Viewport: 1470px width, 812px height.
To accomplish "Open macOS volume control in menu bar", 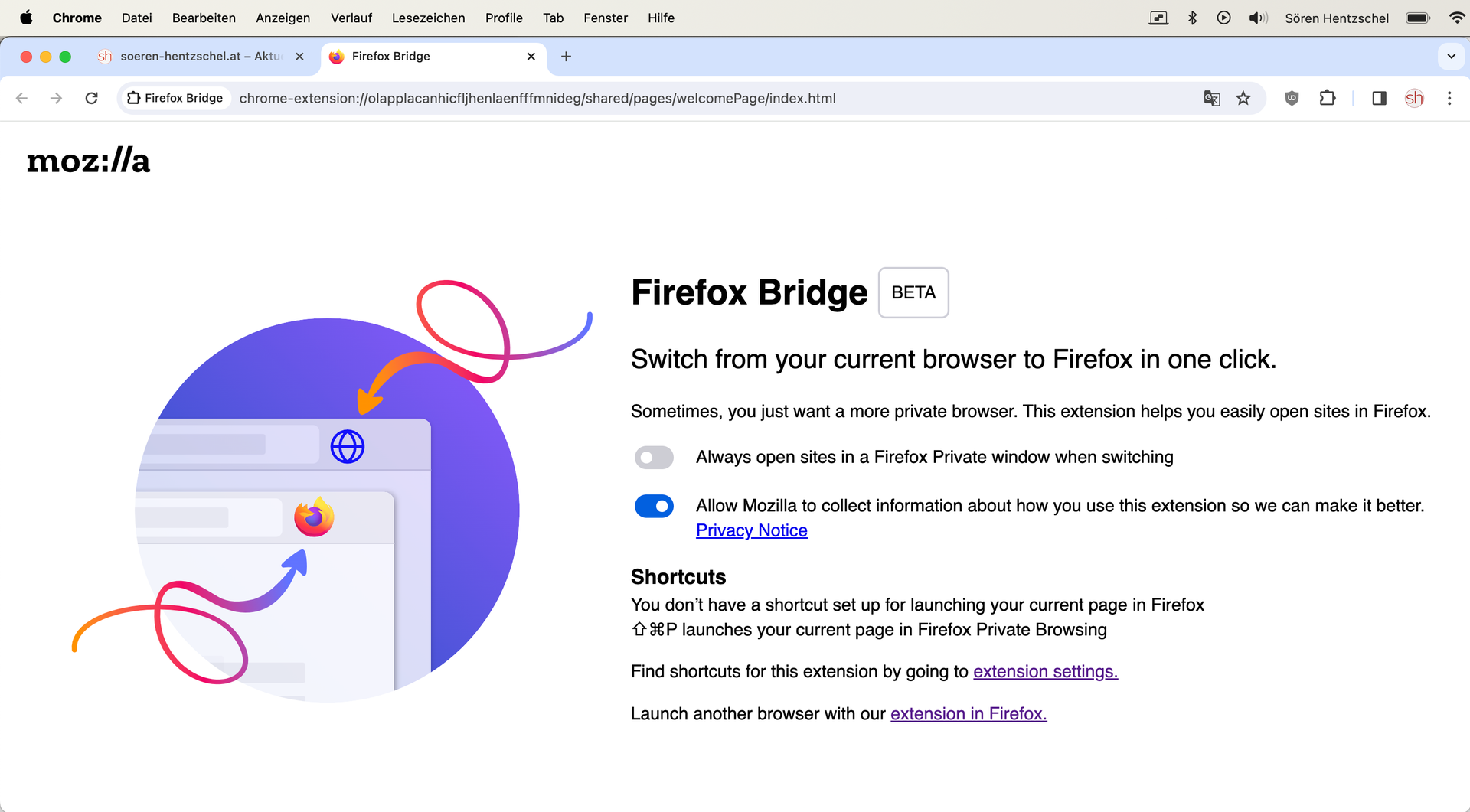I will 1258,18.
